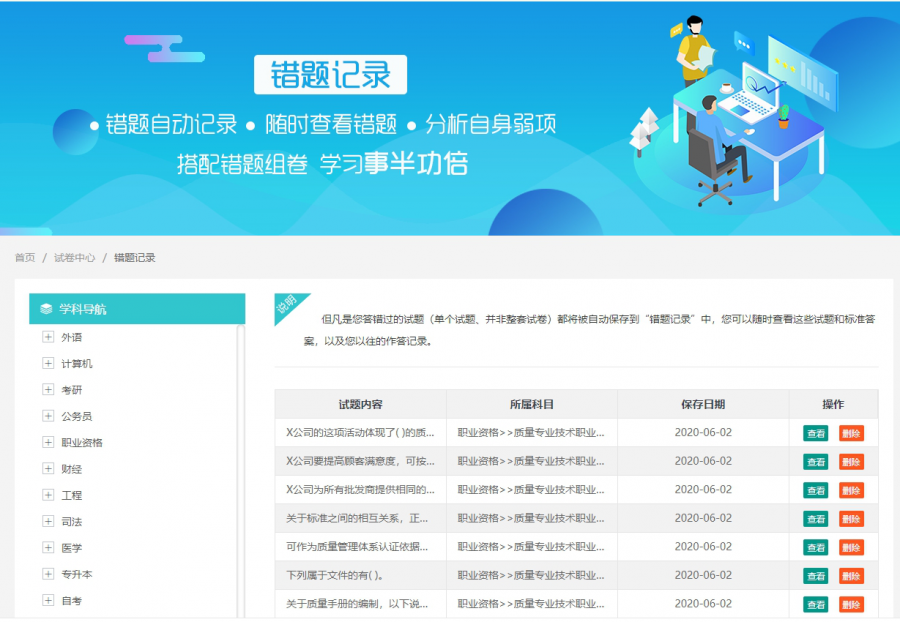This screenshot has height=622, width=900.
Task: Click the 错题记录 banner title
Action: 329,75
